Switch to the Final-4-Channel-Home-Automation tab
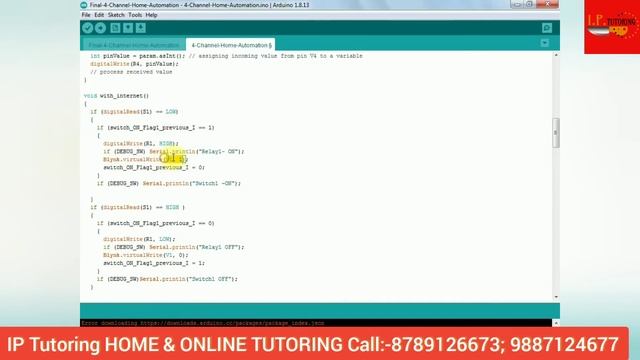 click(134, 44)
